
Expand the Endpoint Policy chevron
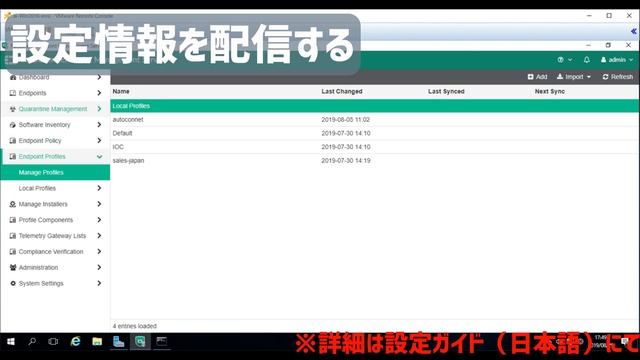point(99,141)
